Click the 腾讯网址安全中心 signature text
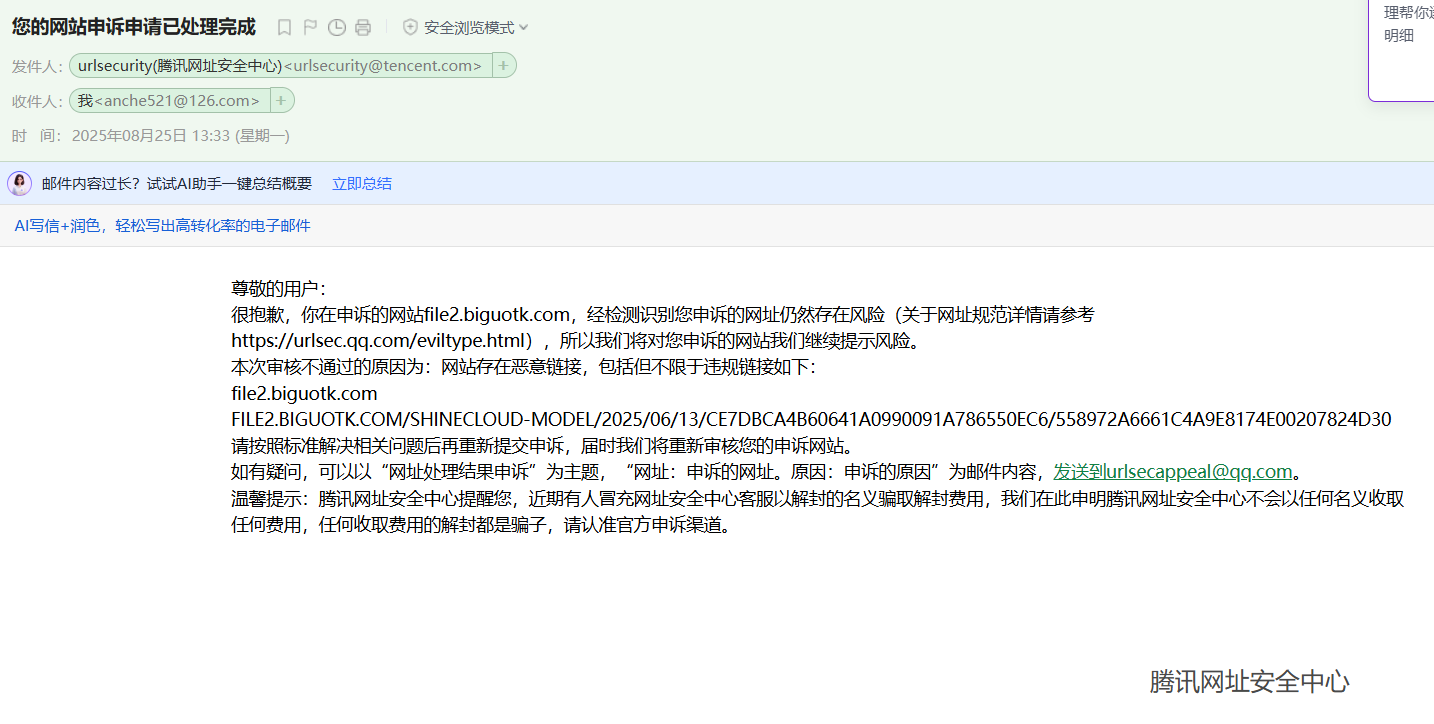Image resolution: width=1434 pixels, height=724 pixels. (1249, 682)
